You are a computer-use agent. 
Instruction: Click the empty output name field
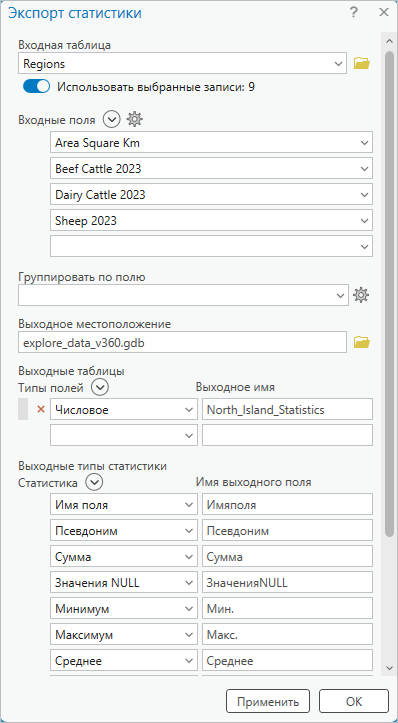287,435
